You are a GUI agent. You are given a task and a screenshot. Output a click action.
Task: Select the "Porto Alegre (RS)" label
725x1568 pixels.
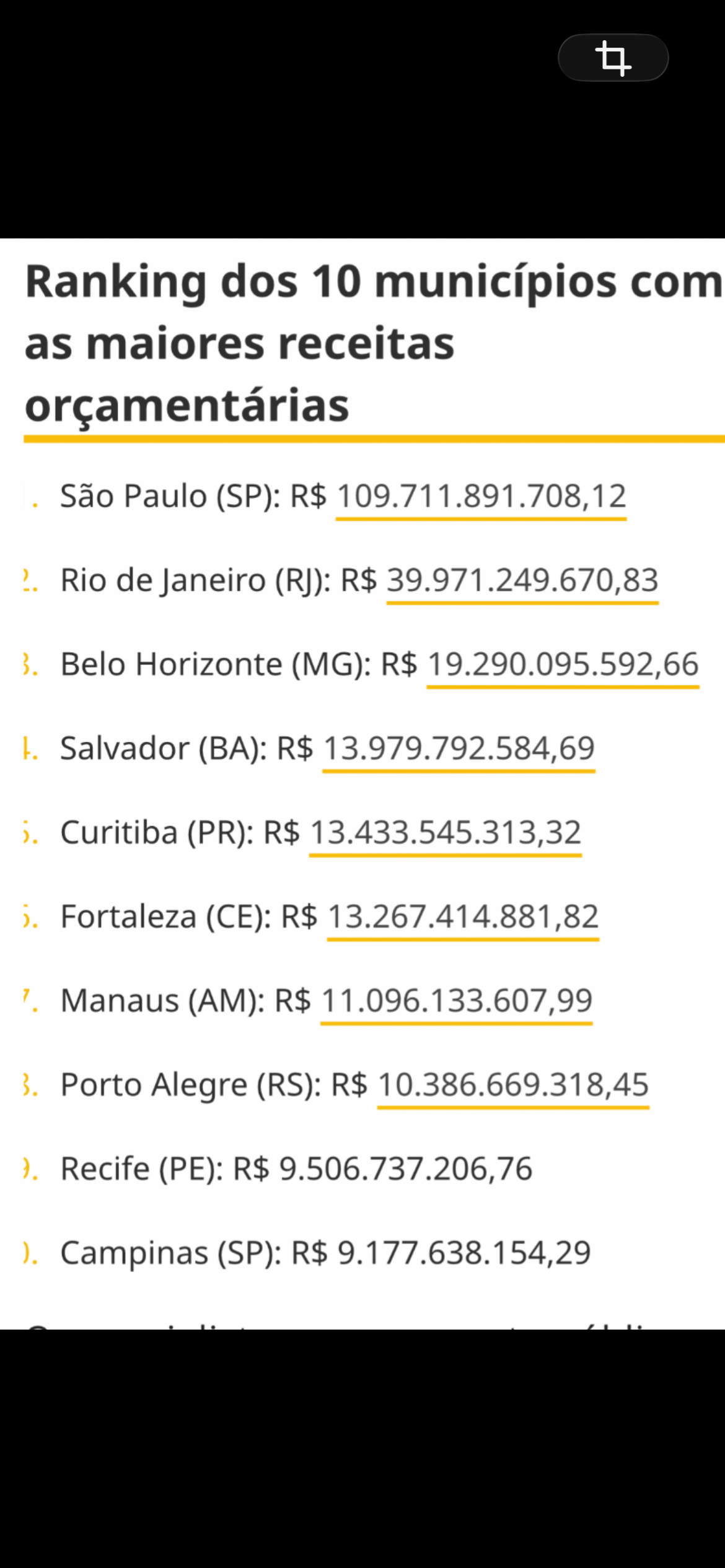tap(190, 1085)
